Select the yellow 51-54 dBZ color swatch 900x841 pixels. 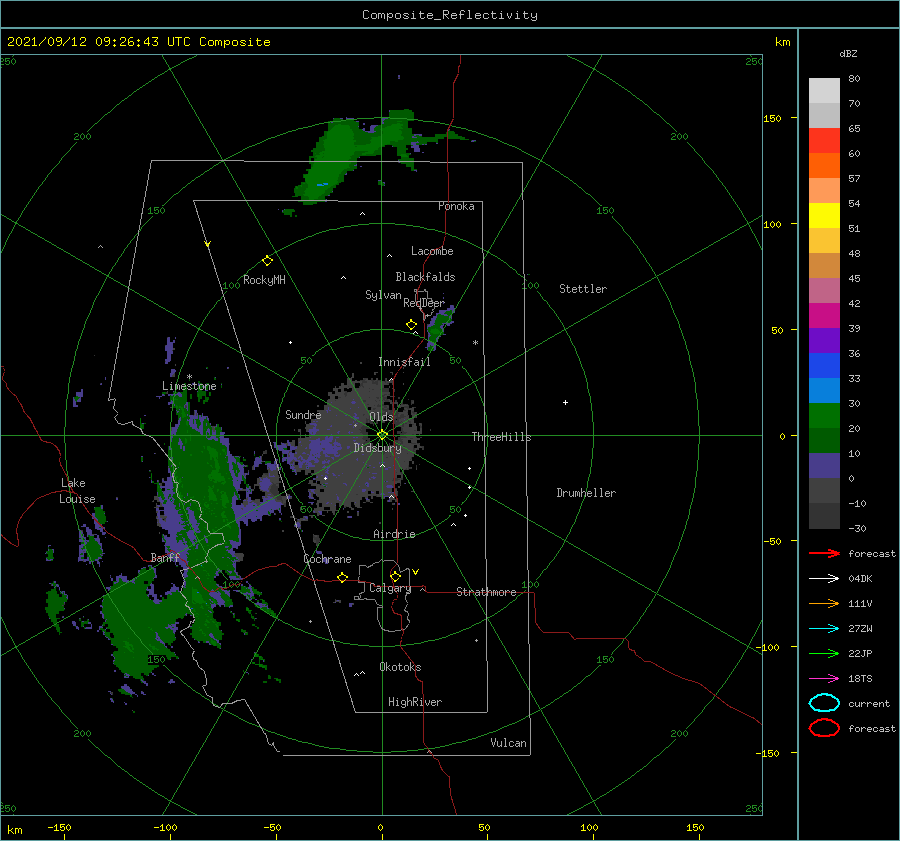pyautogui.click(x=824, y=216)
